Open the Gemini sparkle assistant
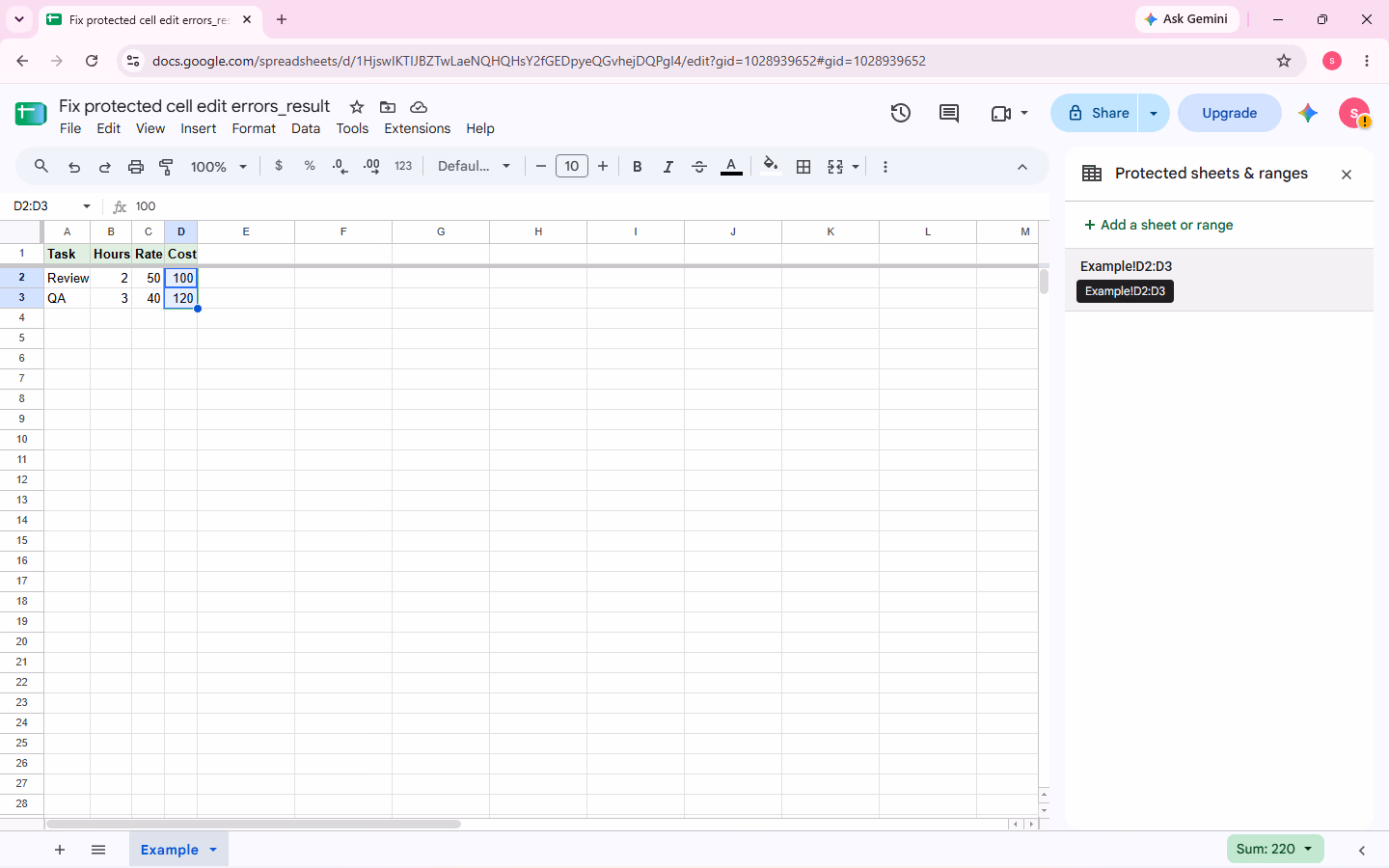This screenshot has width=1389, height=868. tap(1308, 113)
